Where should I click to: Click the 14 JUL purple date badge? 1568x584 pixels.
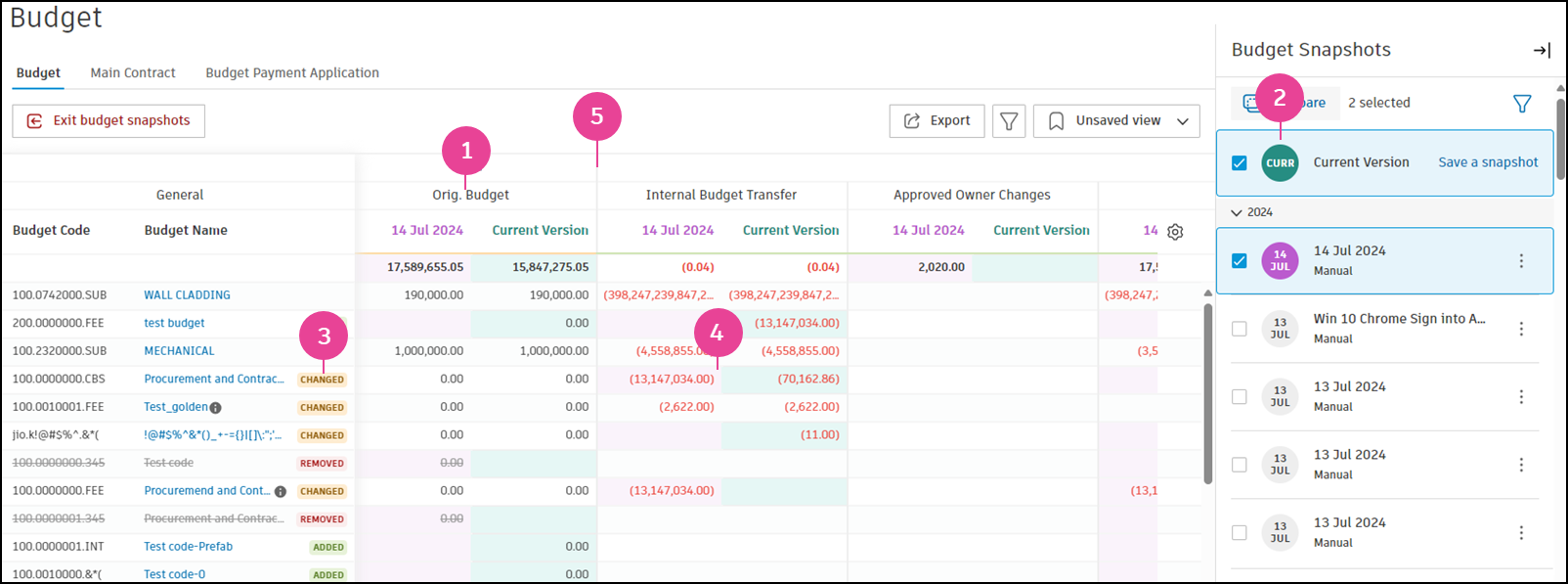coord(1280,261)
